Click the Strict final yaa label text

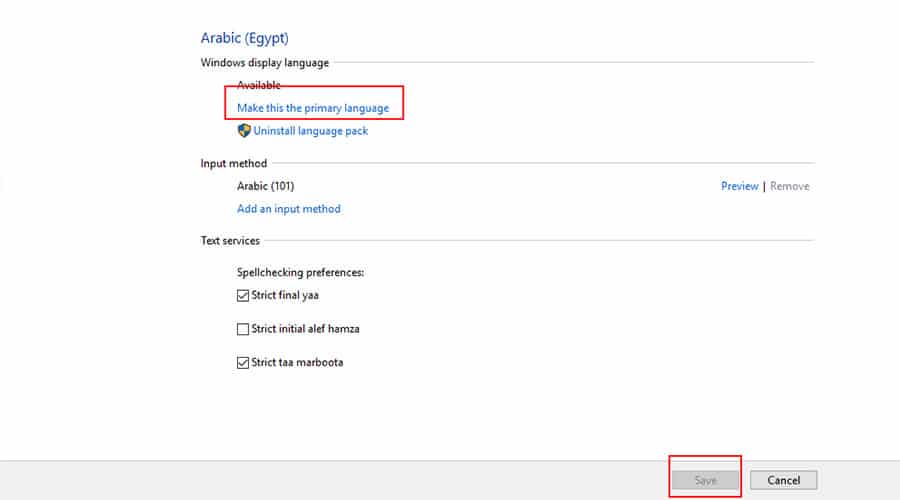[x=285, y=295]
